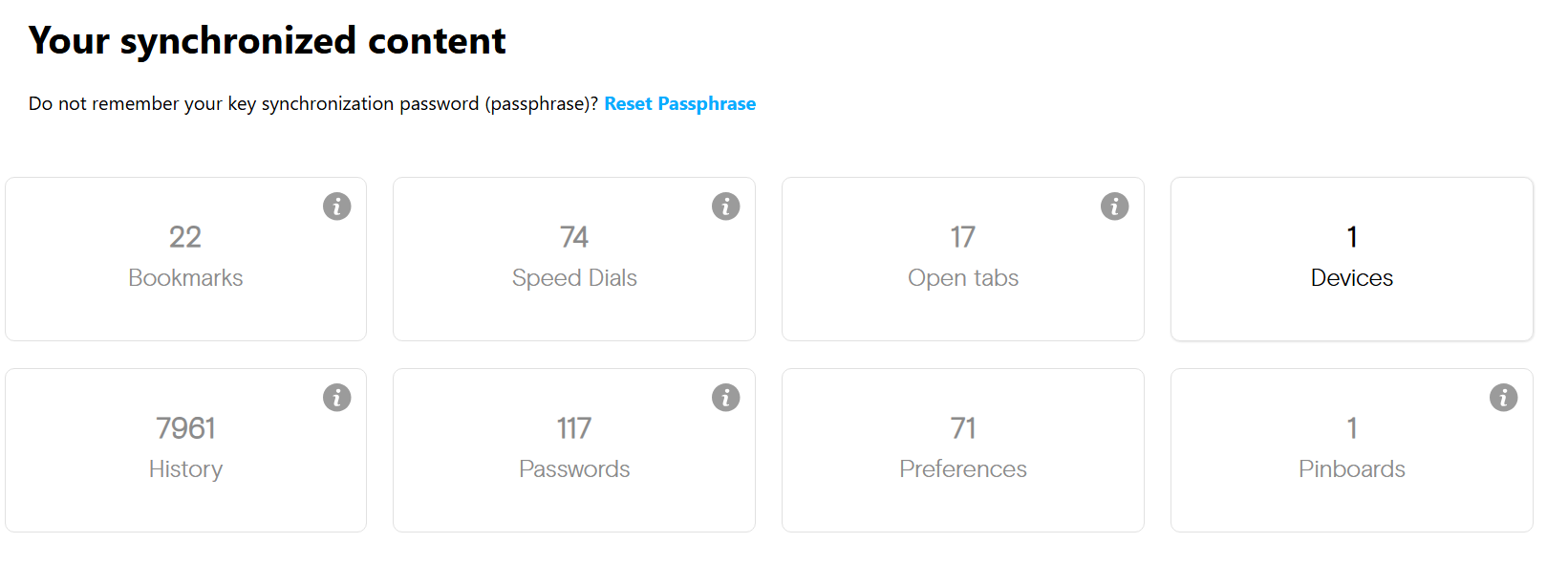Click the number 117 above Passwords

(x=574, y=428)
